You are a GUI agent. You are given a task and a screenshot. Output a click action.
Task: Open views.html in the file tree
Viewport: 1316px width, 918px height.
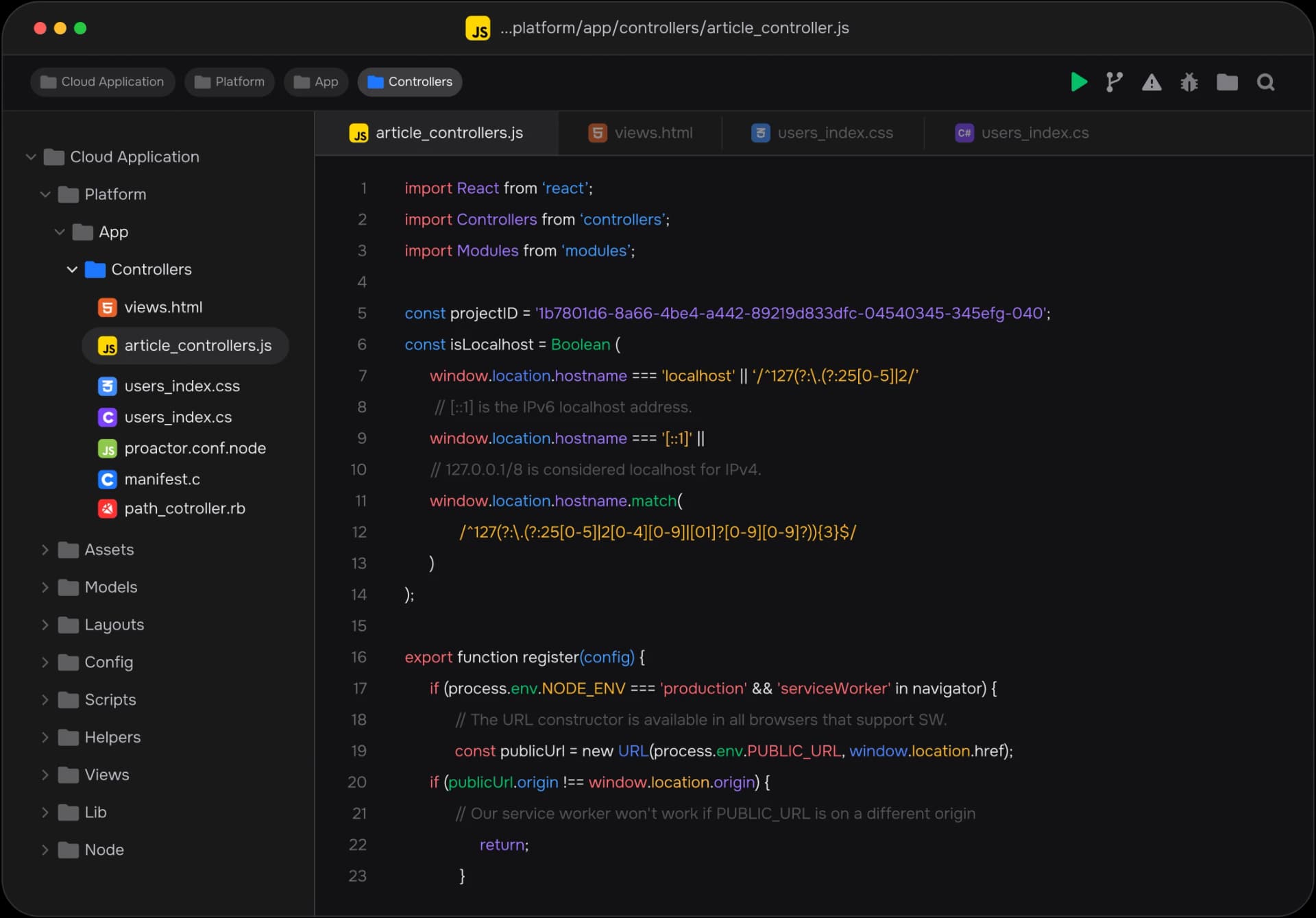tap(163, 308)
